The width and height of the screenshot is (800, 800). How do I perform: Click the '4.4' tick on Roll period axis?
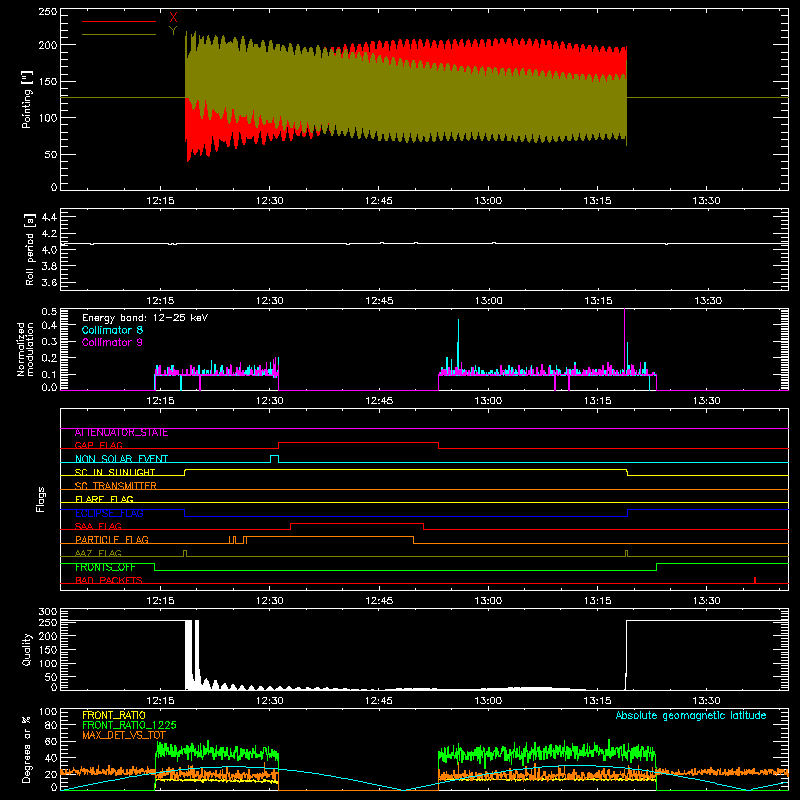(49, 217)
